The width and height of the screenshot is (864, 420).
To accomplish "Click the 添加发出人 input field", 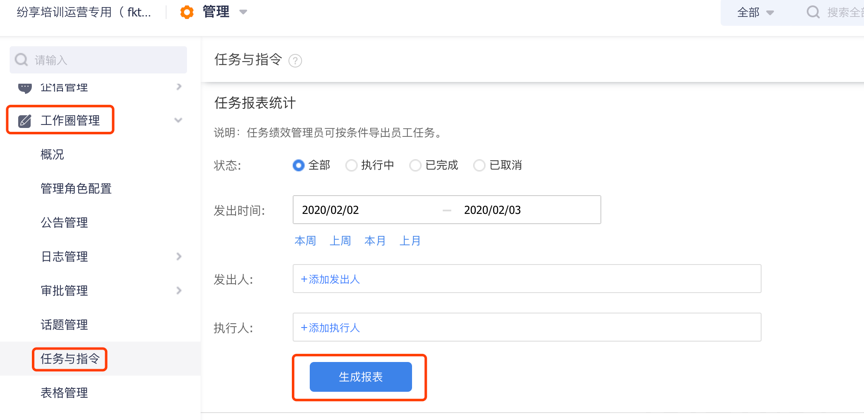I will [526, 279].
